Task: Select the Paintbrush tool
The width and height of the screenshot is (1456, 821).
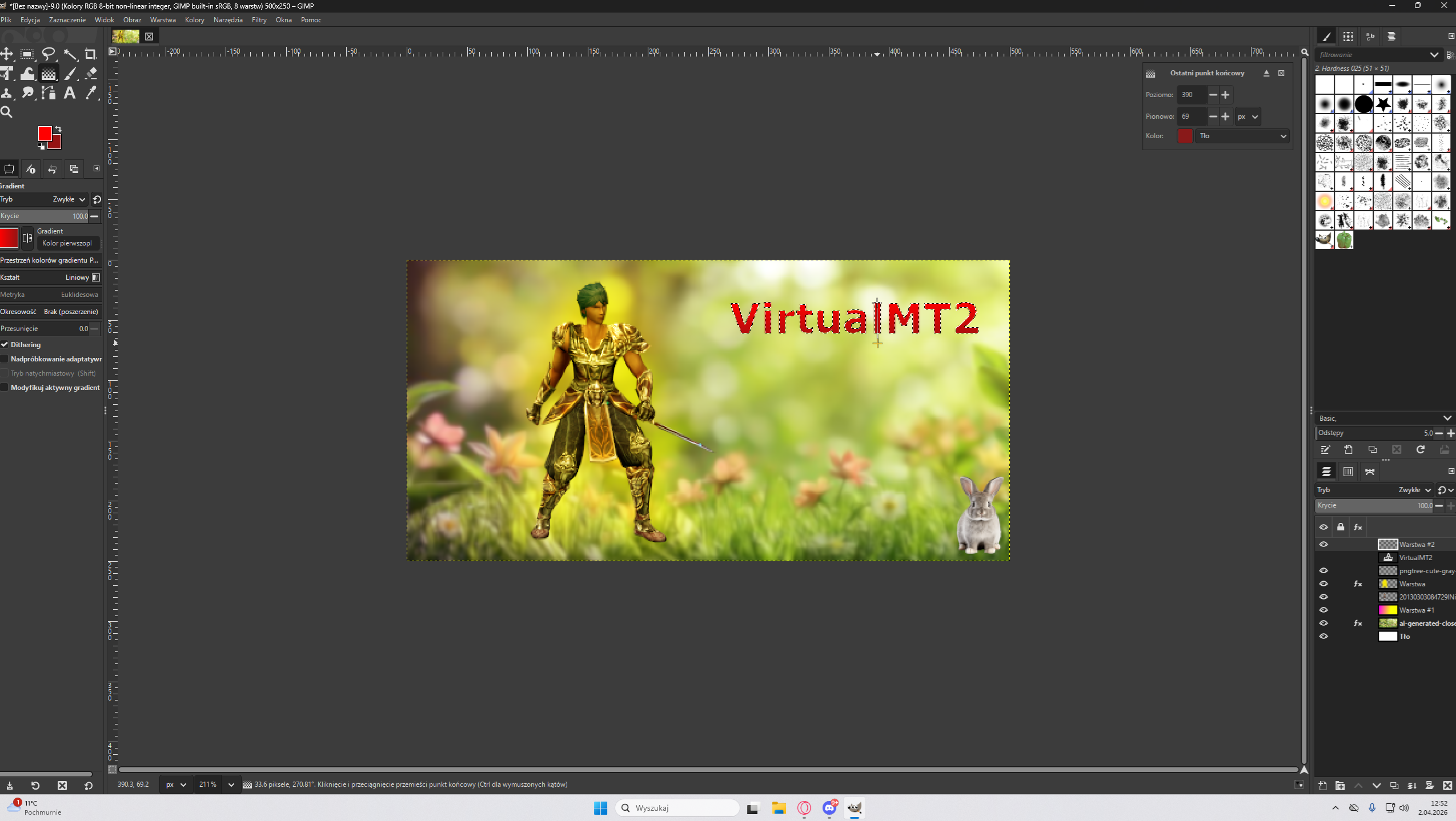Action: [x=70, y=74]
